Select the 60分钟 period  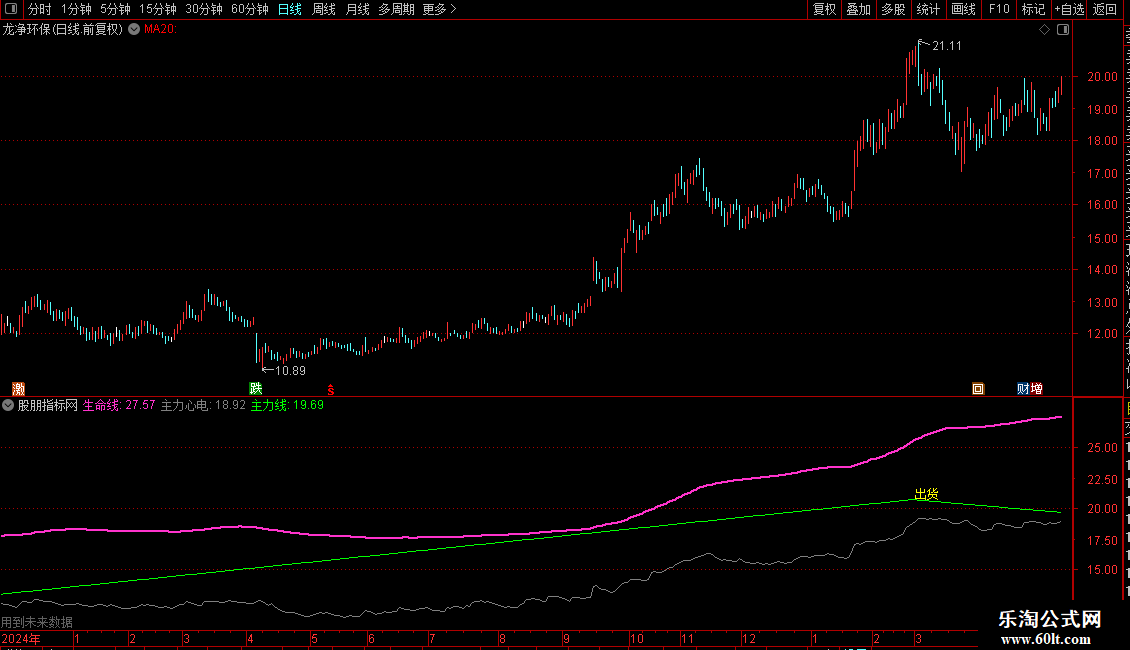pyautogui.click(x=250, y=9)
